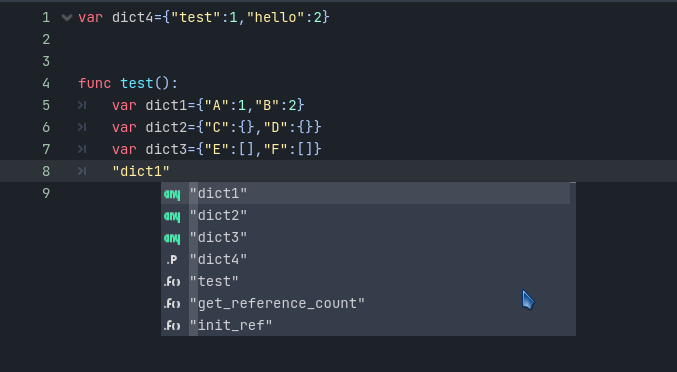Click line number 7 in the gutter
Image resolution: width=677 pixels, height=372 pixels.
[46, 149]
